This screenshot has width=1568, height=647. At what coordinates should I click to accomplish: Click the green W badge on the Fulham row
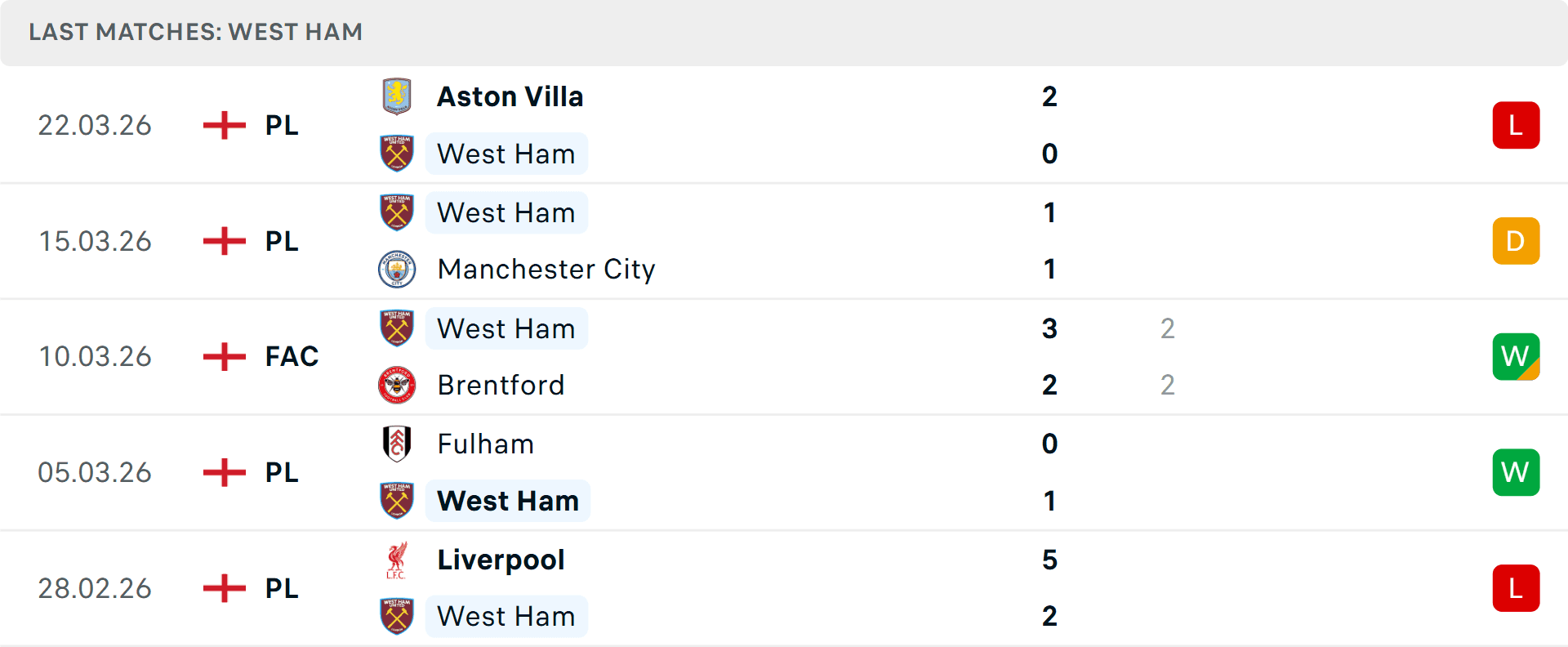tap(1516, 472)
